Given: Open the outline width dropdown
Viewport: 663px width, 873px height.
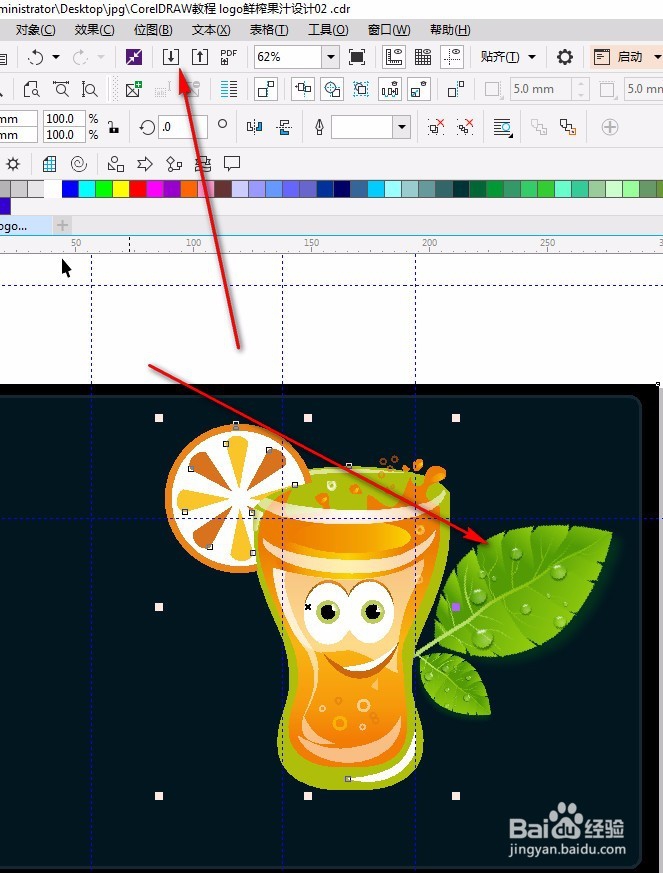Looking at the screenshot, I should [x=402, y=127].
